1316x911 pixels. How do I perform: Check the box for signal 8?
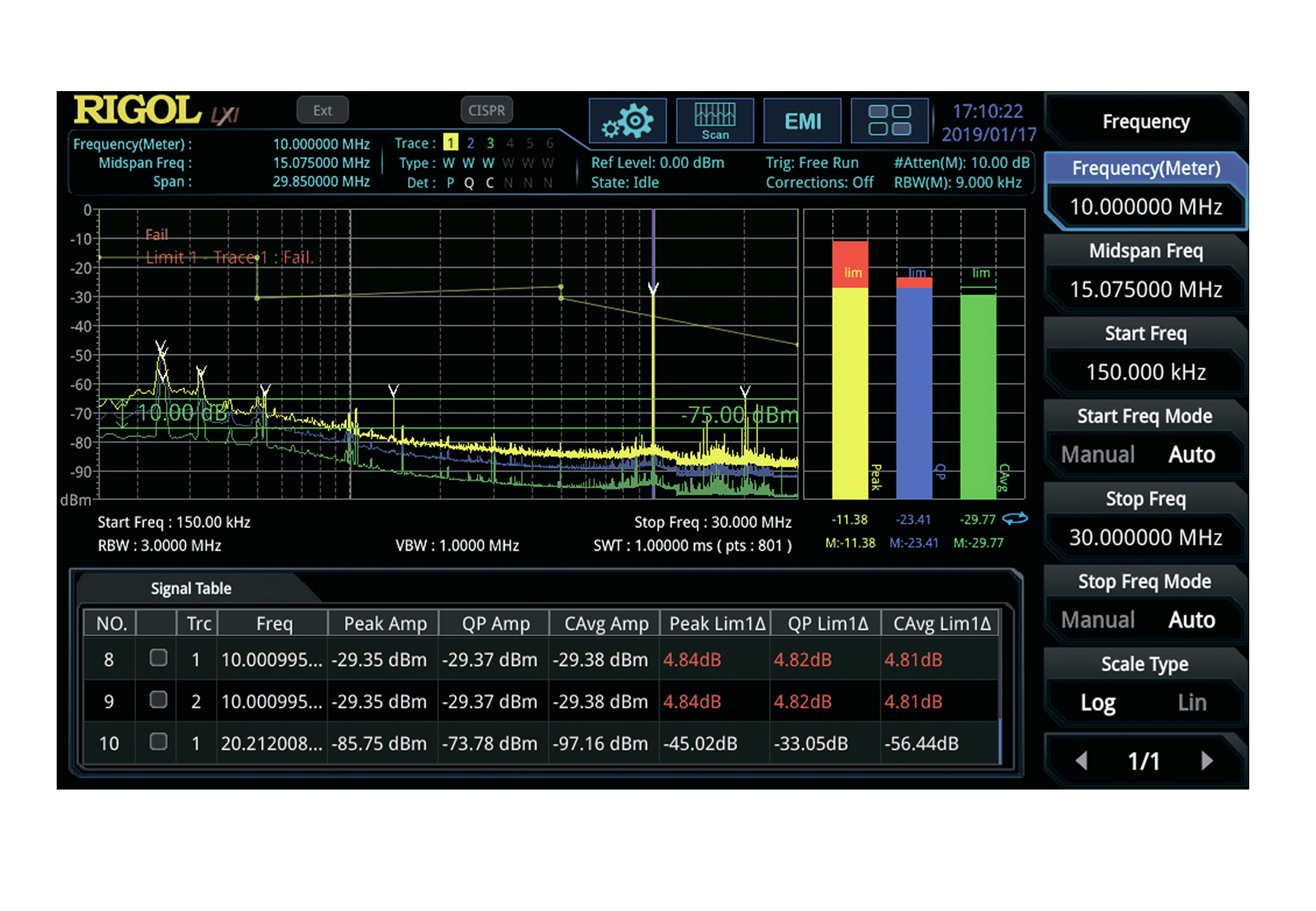[x=158, y=658]
